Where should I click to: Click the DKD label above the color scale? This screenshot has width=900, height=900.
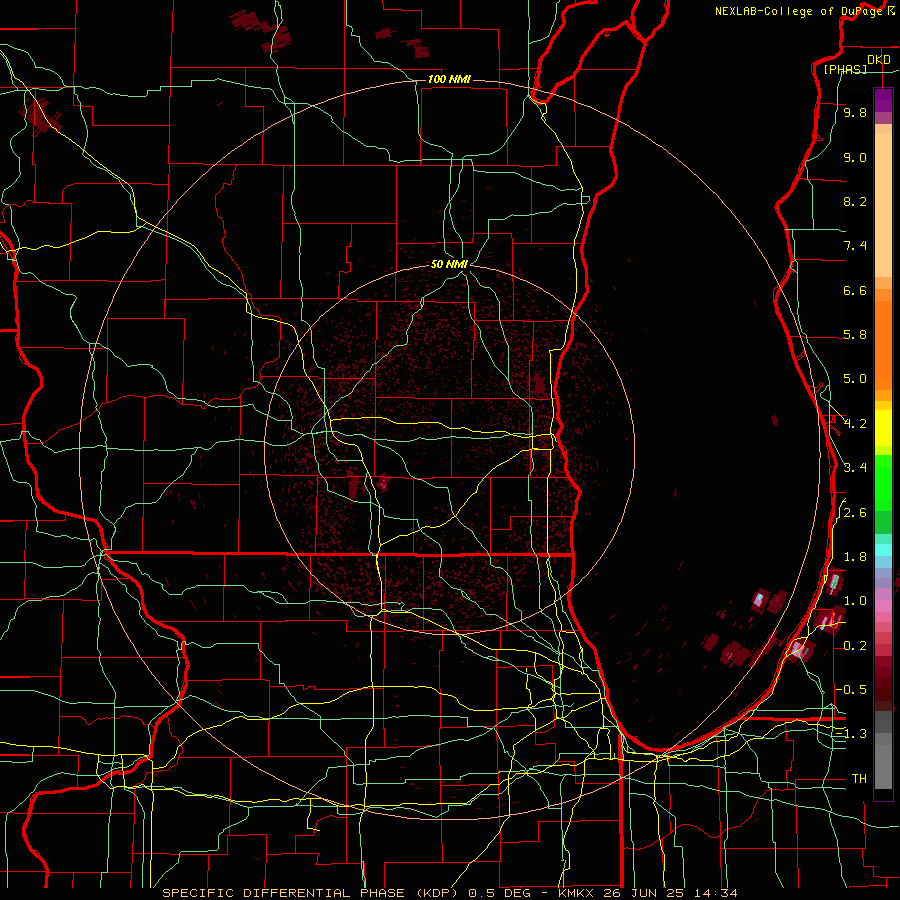(878, 60)
